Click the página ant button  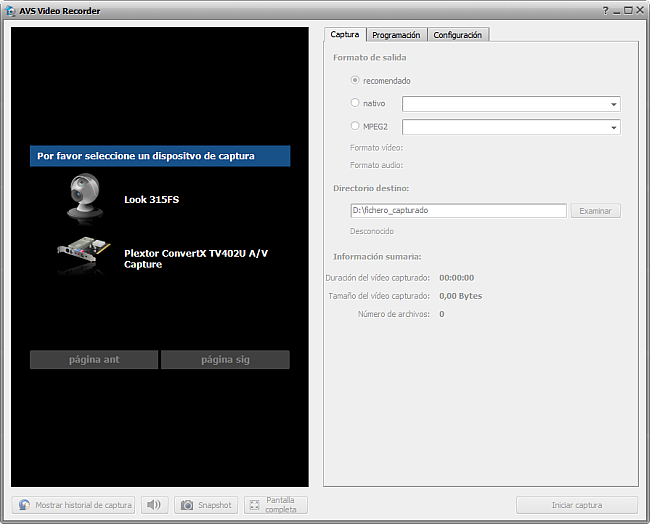pyautogui.click(x=94, y=359)
